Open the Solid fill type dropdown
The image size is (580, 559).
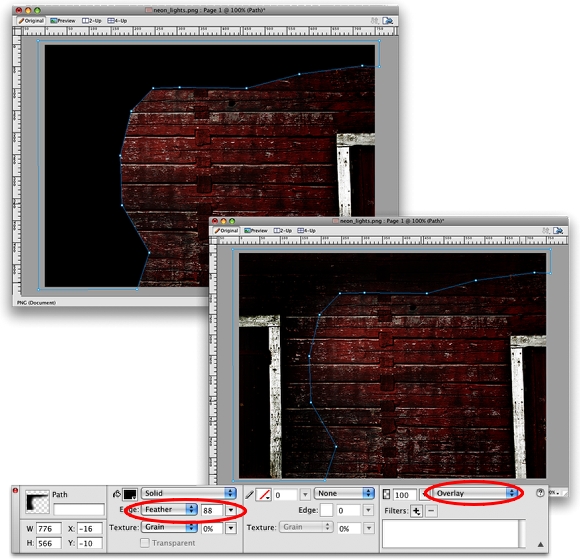188,493
